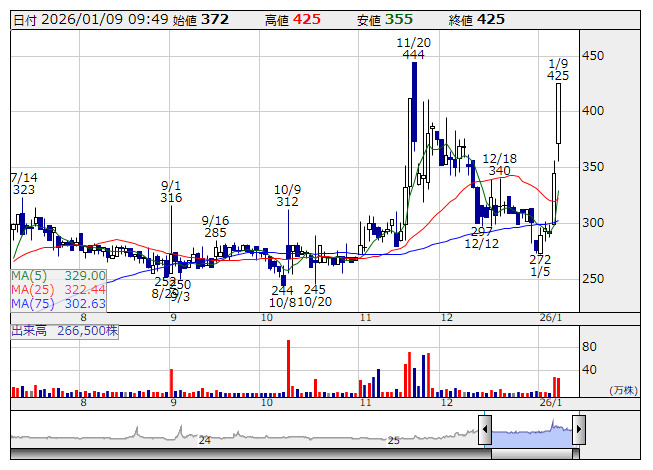The width and height of the screenshot is (653, 470).
Task: Click the 272 1/5 low price label
Action: (540, 266)
